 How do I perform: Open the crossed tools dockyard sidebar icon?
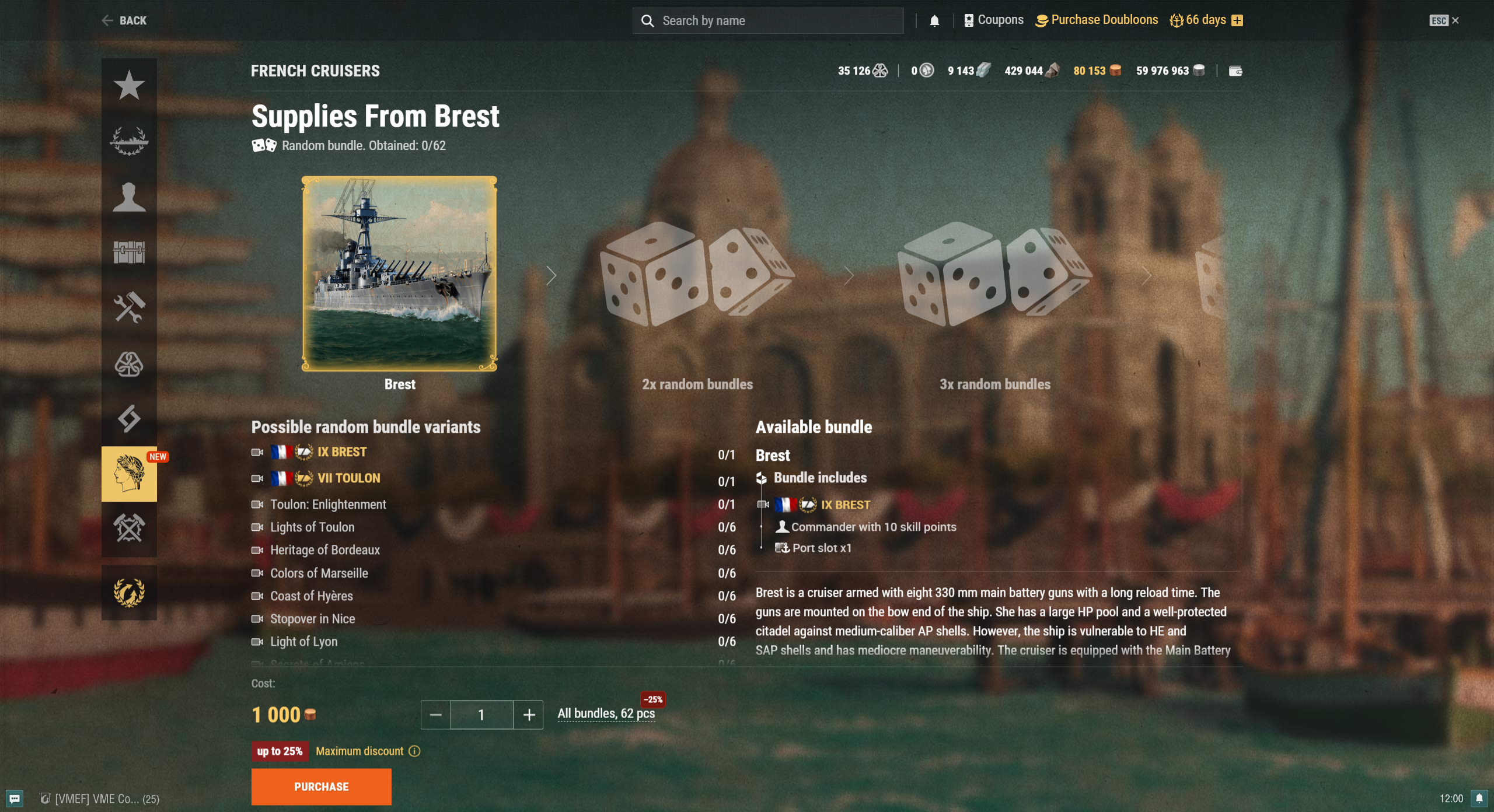pyautogui.click(x=129, y=528)
